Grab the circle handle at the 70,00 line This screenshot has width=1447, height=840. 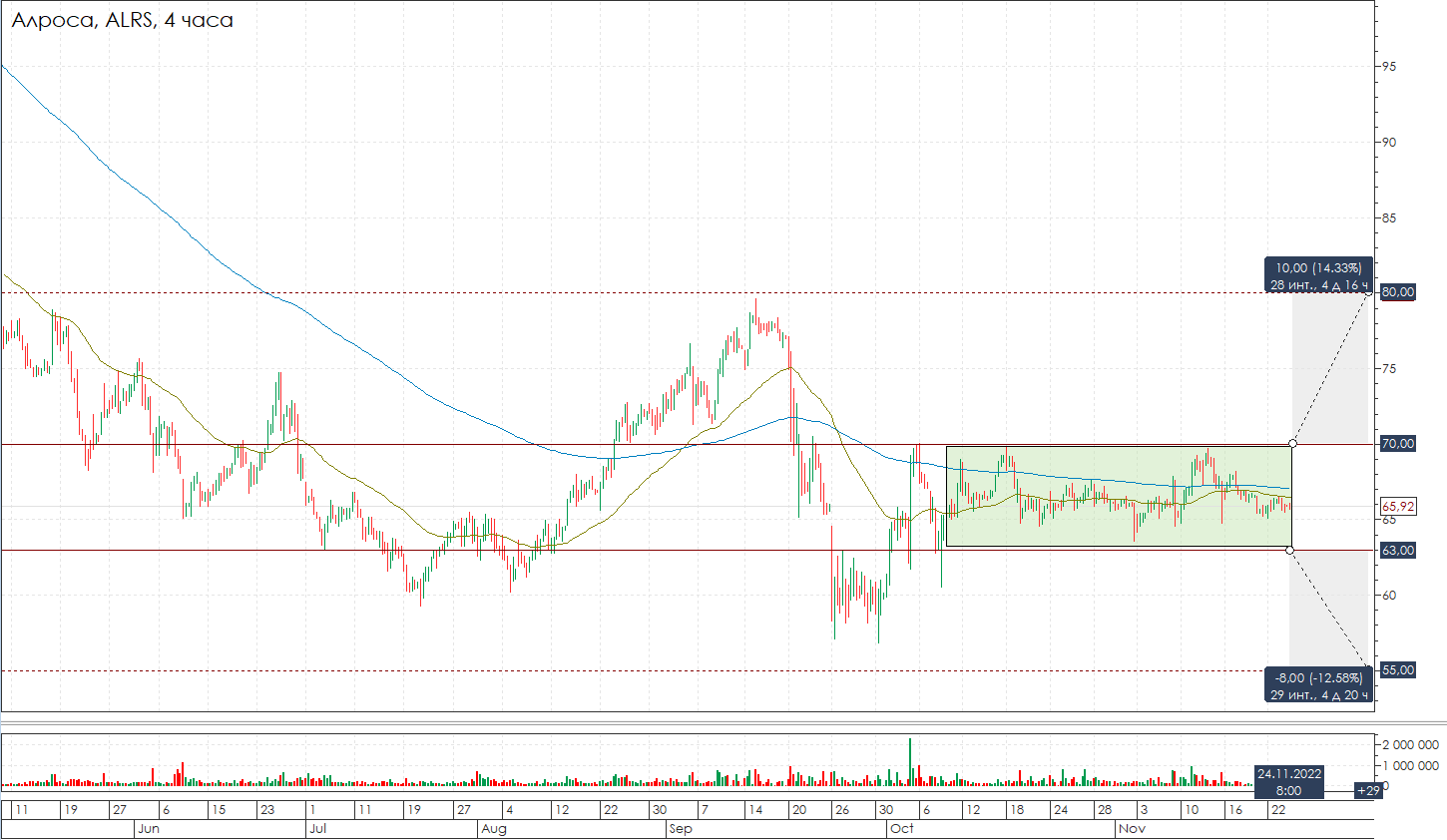1293,443
